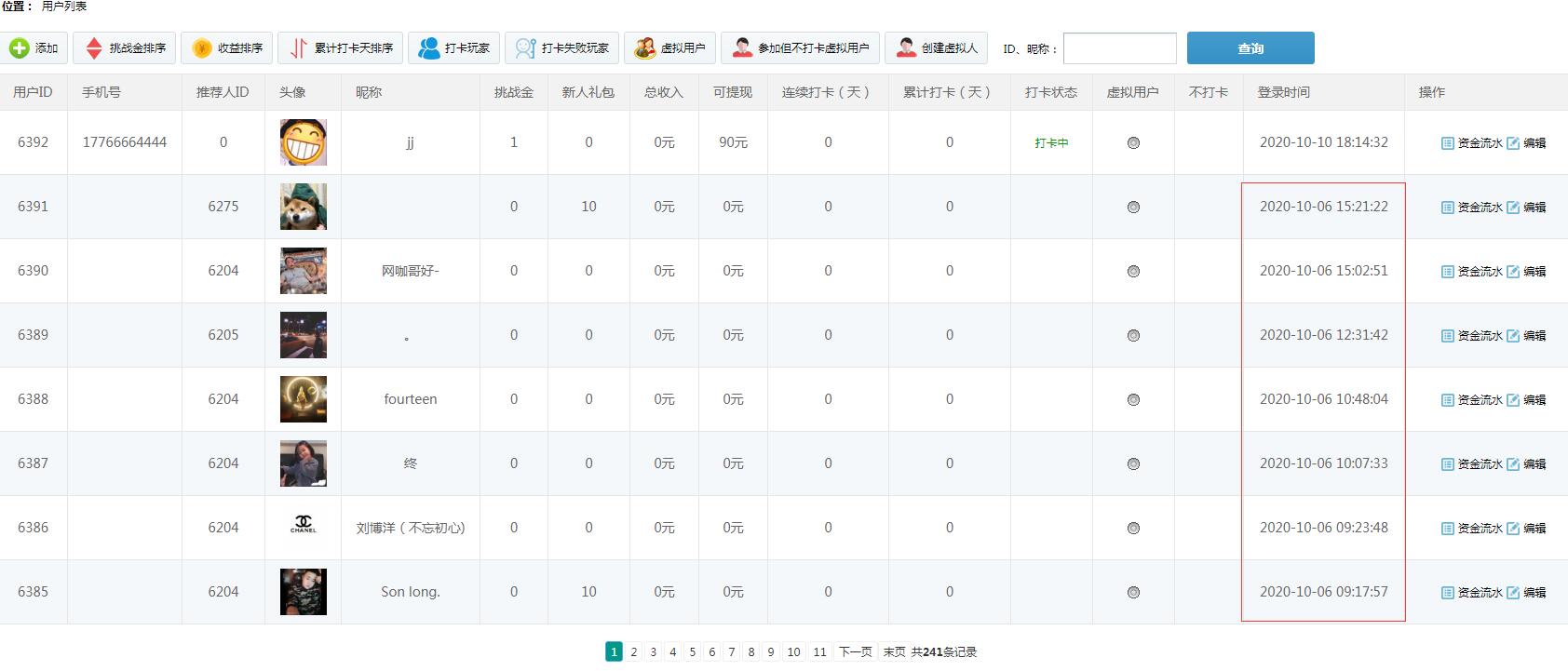
Task: Filter by 打卡玩家
Action: 454,48
